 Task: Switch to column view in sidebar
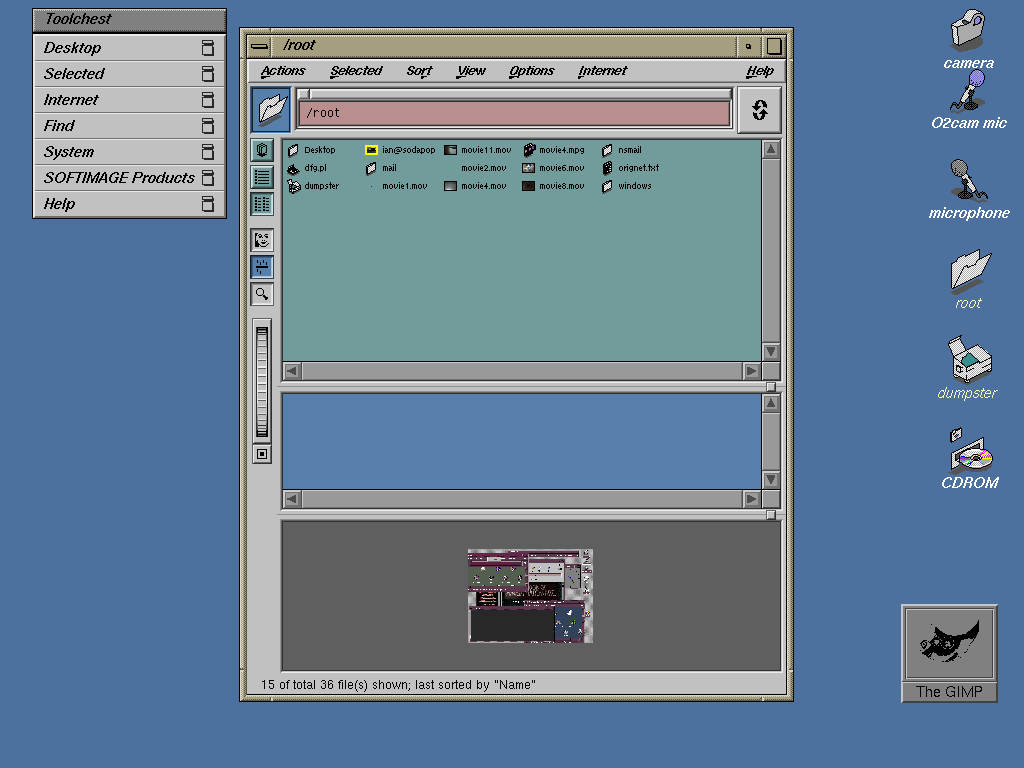pos(262,204)
